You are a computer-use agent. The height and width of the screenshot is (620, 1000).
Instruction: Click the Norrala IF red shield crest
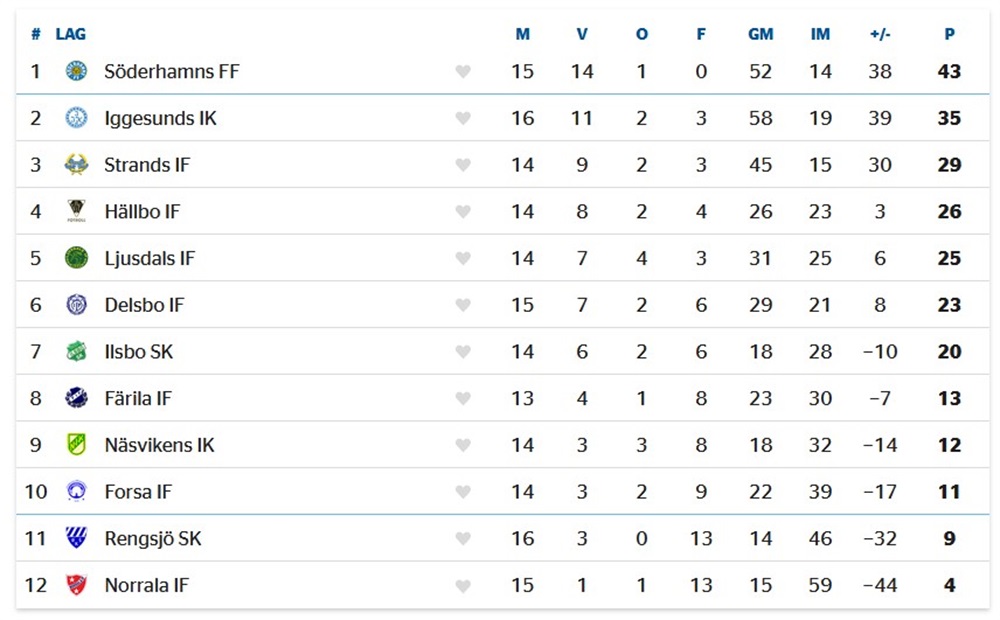pos(77,585)
